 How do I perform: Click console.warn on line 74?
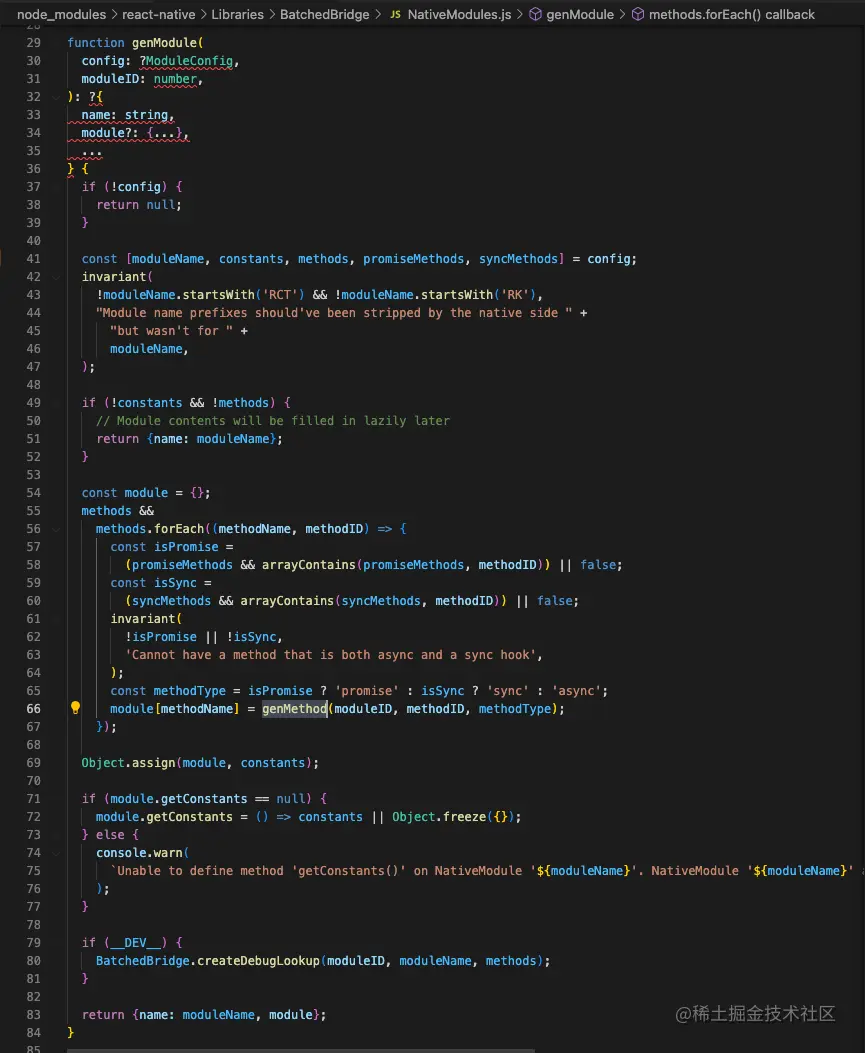pyautogui.click(x=139, y=853)
